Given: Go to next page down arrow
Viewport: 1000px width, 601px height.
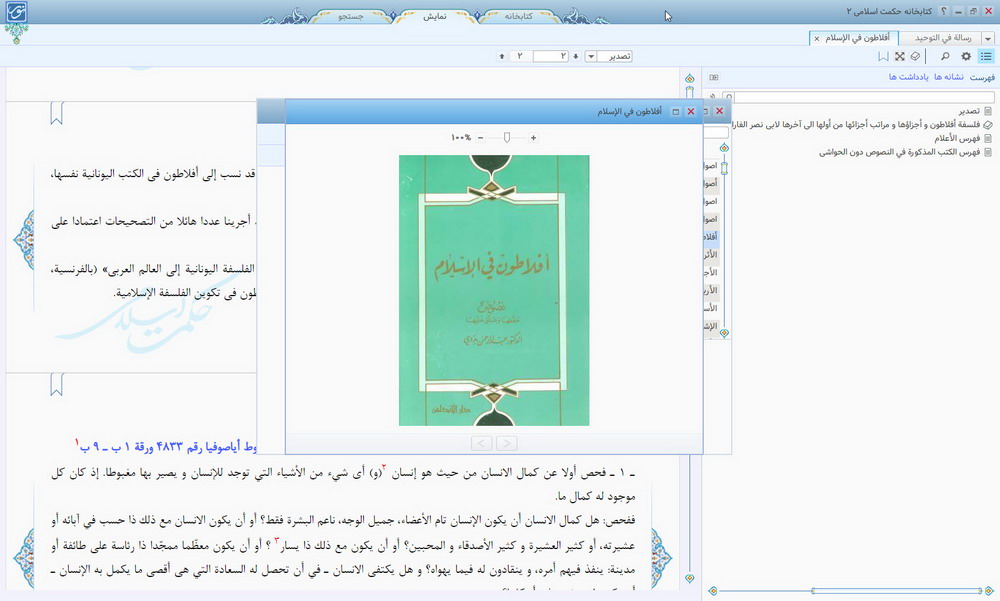Looking at the screenshot, I should (x=575, y=57).
